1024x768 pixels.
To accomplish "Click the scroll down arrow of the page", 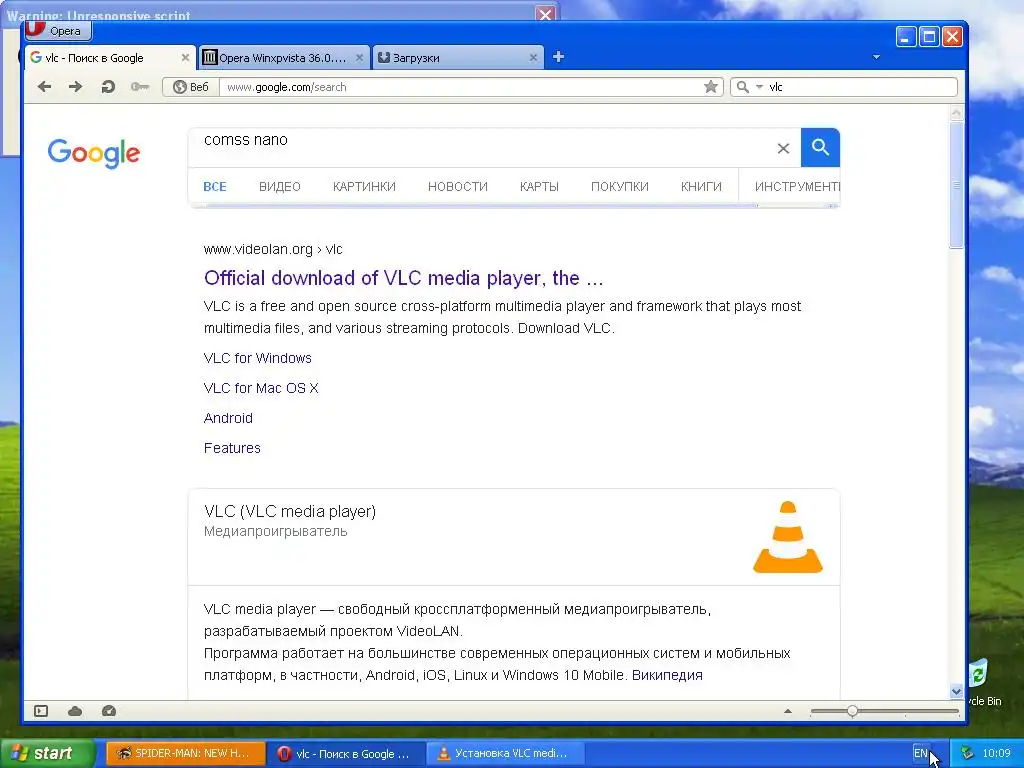I will (x=956, y=691).
